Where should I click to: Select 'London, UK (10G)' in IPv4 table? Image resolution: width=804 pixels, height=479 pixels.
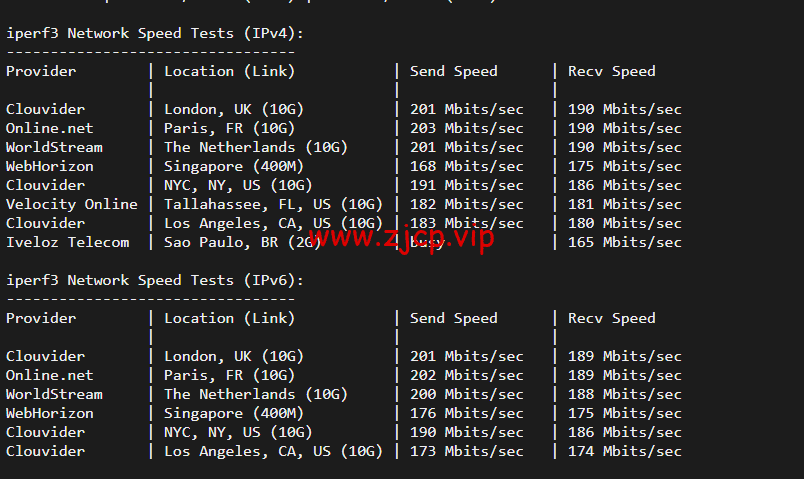(234, 109)
